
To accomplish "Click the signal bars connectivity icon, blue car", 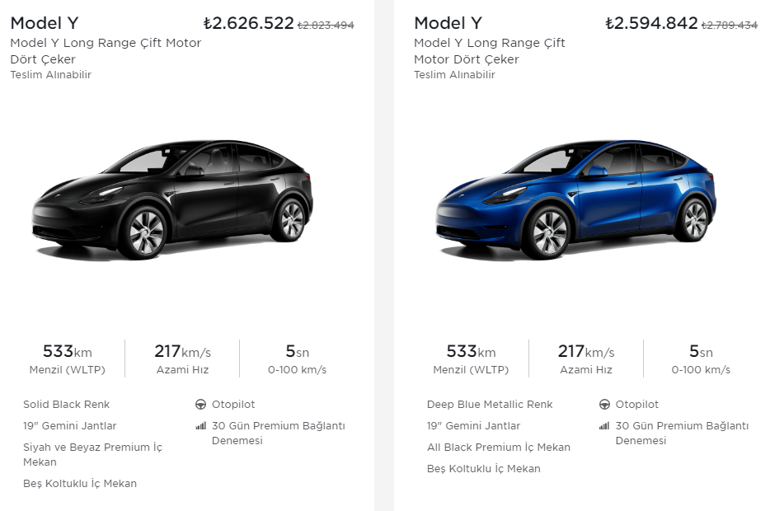I will pyautogui.click(x=605, y=426).
